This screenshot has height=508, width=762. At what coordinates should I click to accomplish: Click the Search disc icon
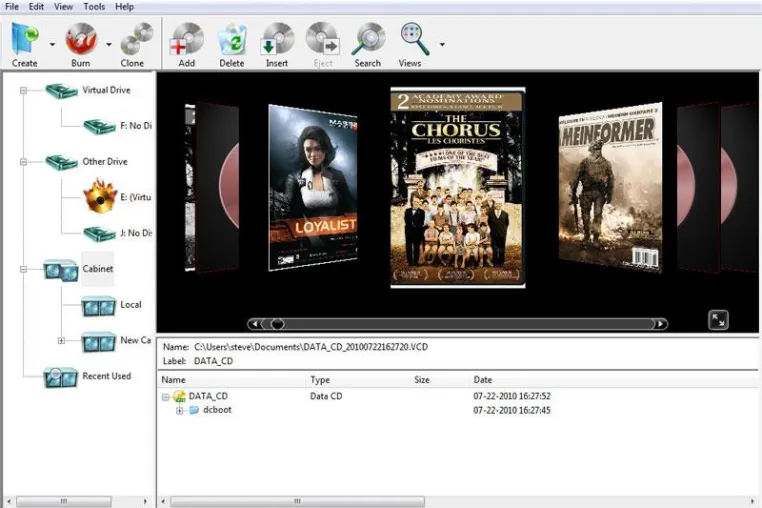[368, 39]
